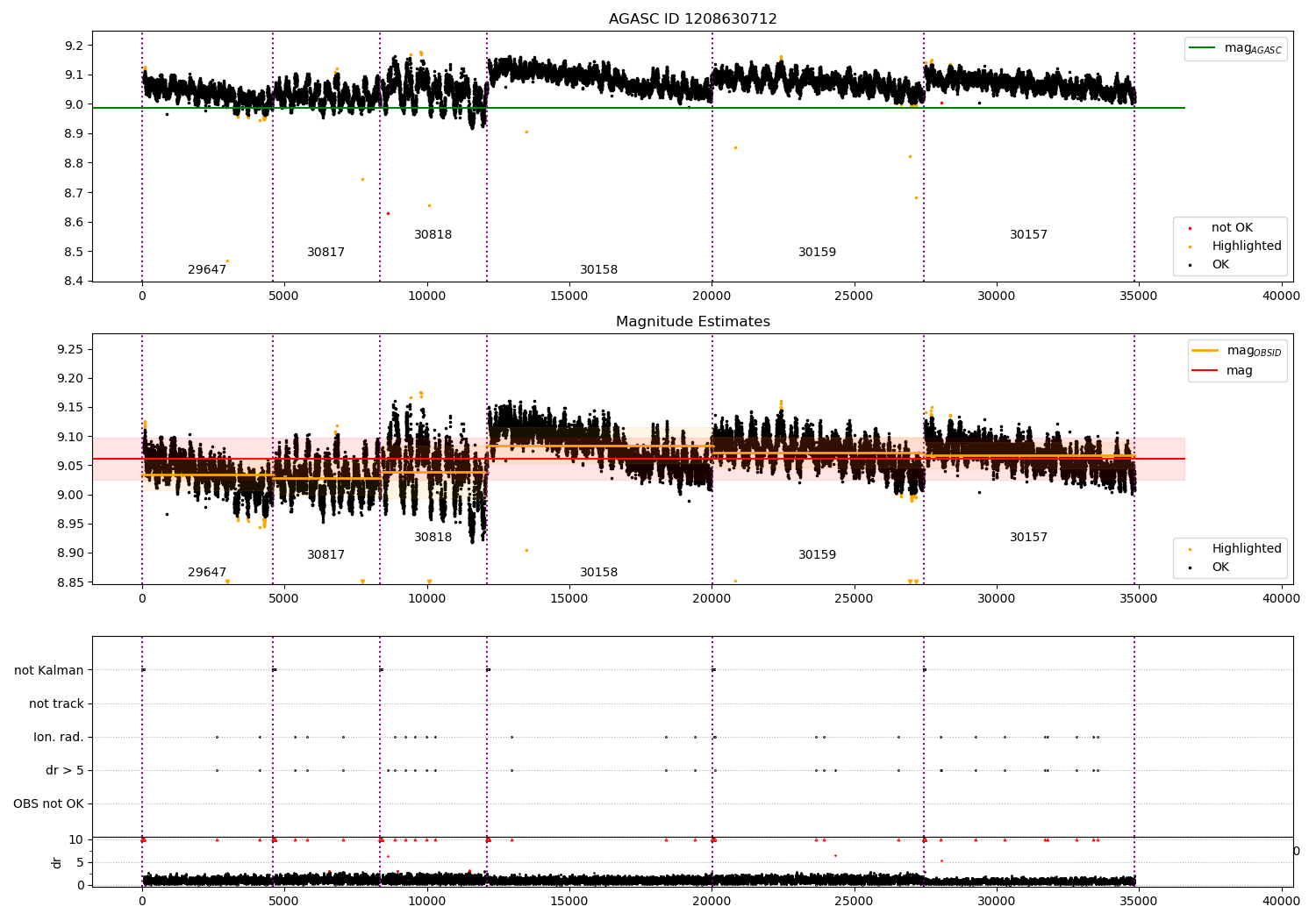
Task: Select the mag AGASC legend entry
Action: click(x=1236, y=48)
